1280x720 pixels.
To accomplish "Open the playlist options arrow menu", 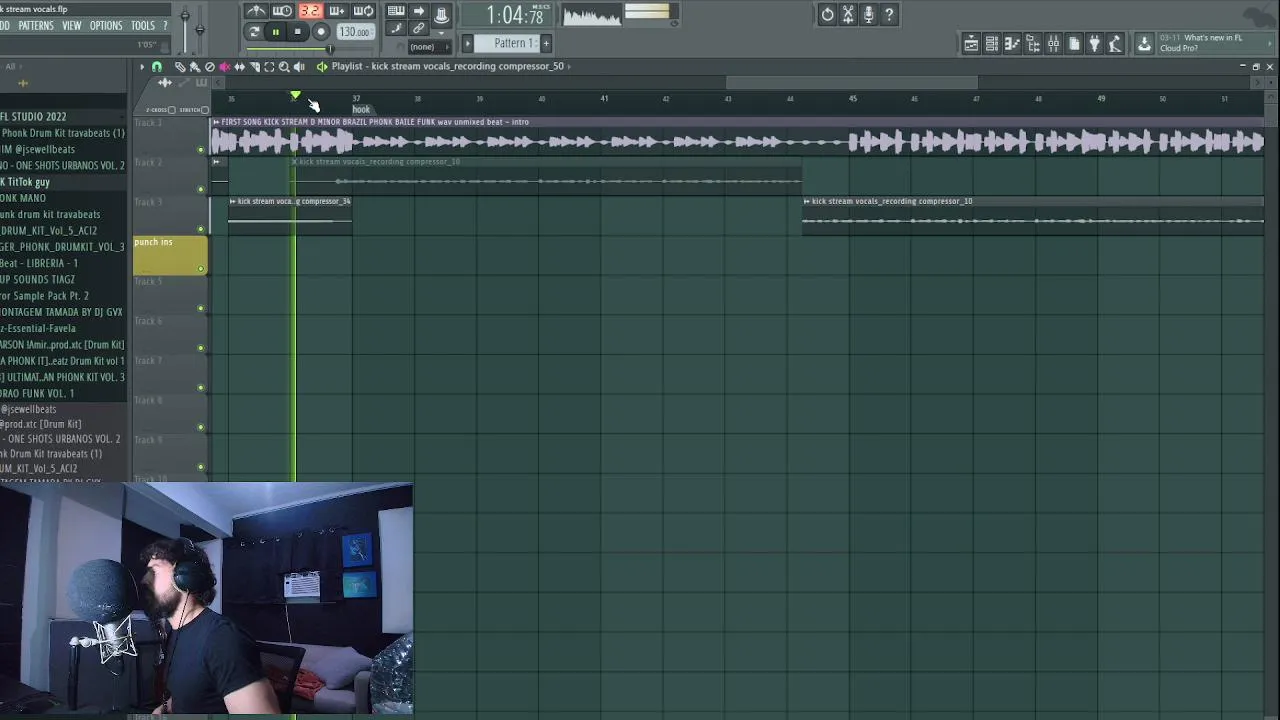I will pyautogui.click(x=142, y=67).
